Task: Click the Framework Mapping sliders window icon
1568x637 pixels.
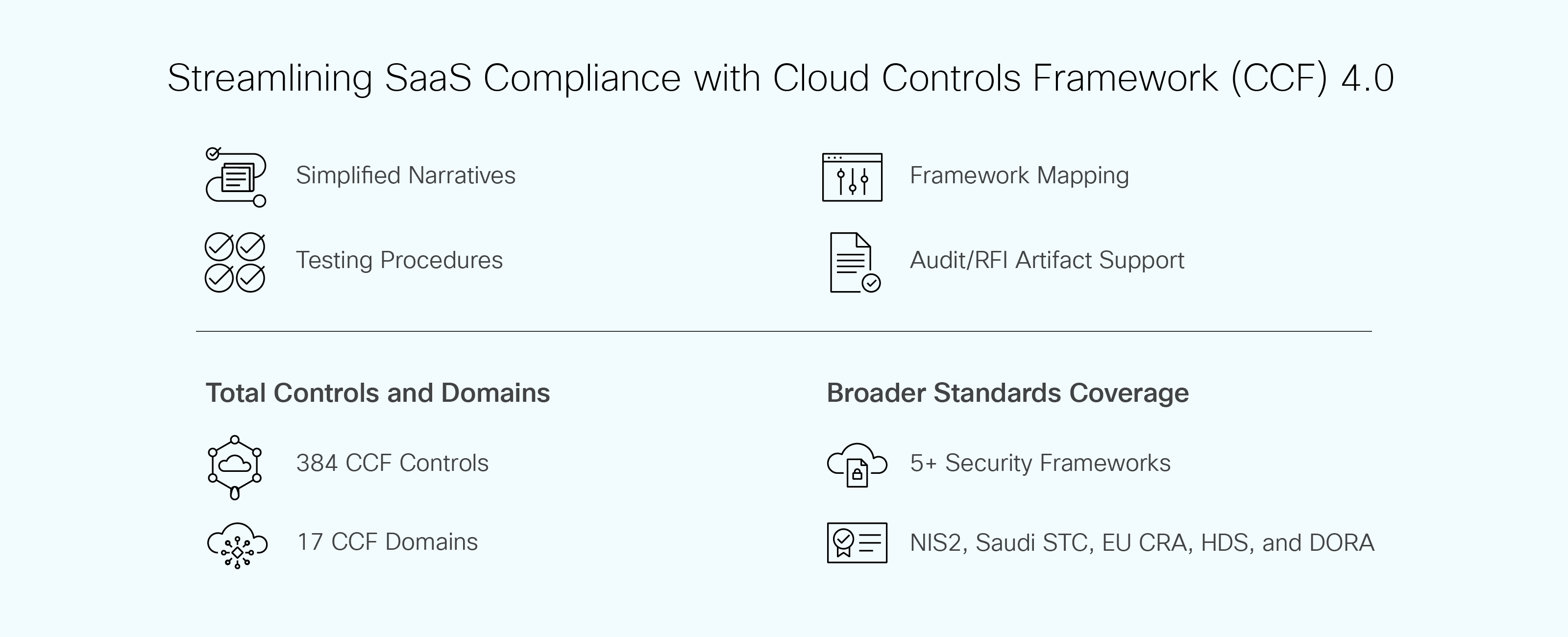Action: 852,177
